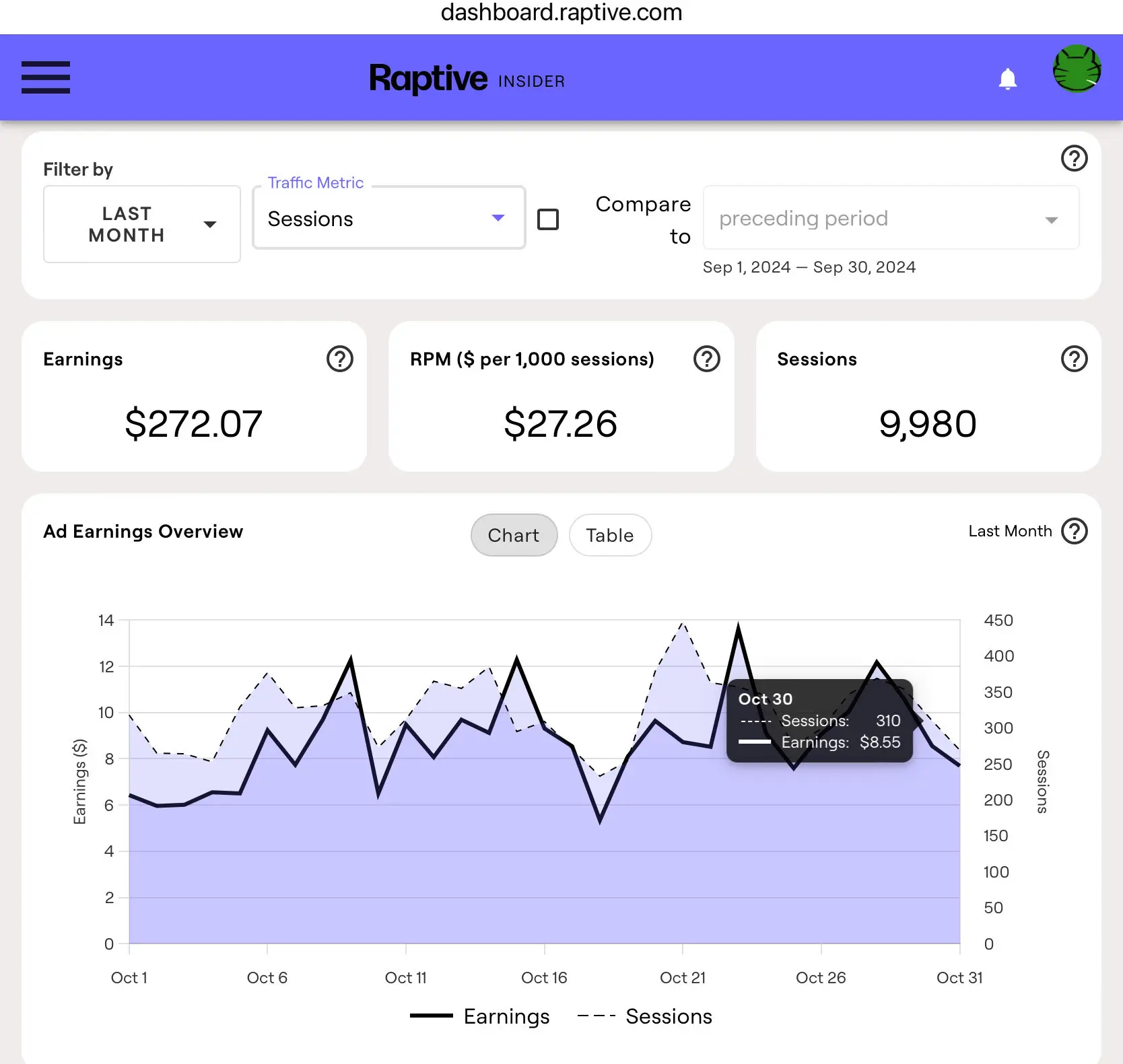
Task: Open the green cat profile avatar
Action: [1077, 69]
